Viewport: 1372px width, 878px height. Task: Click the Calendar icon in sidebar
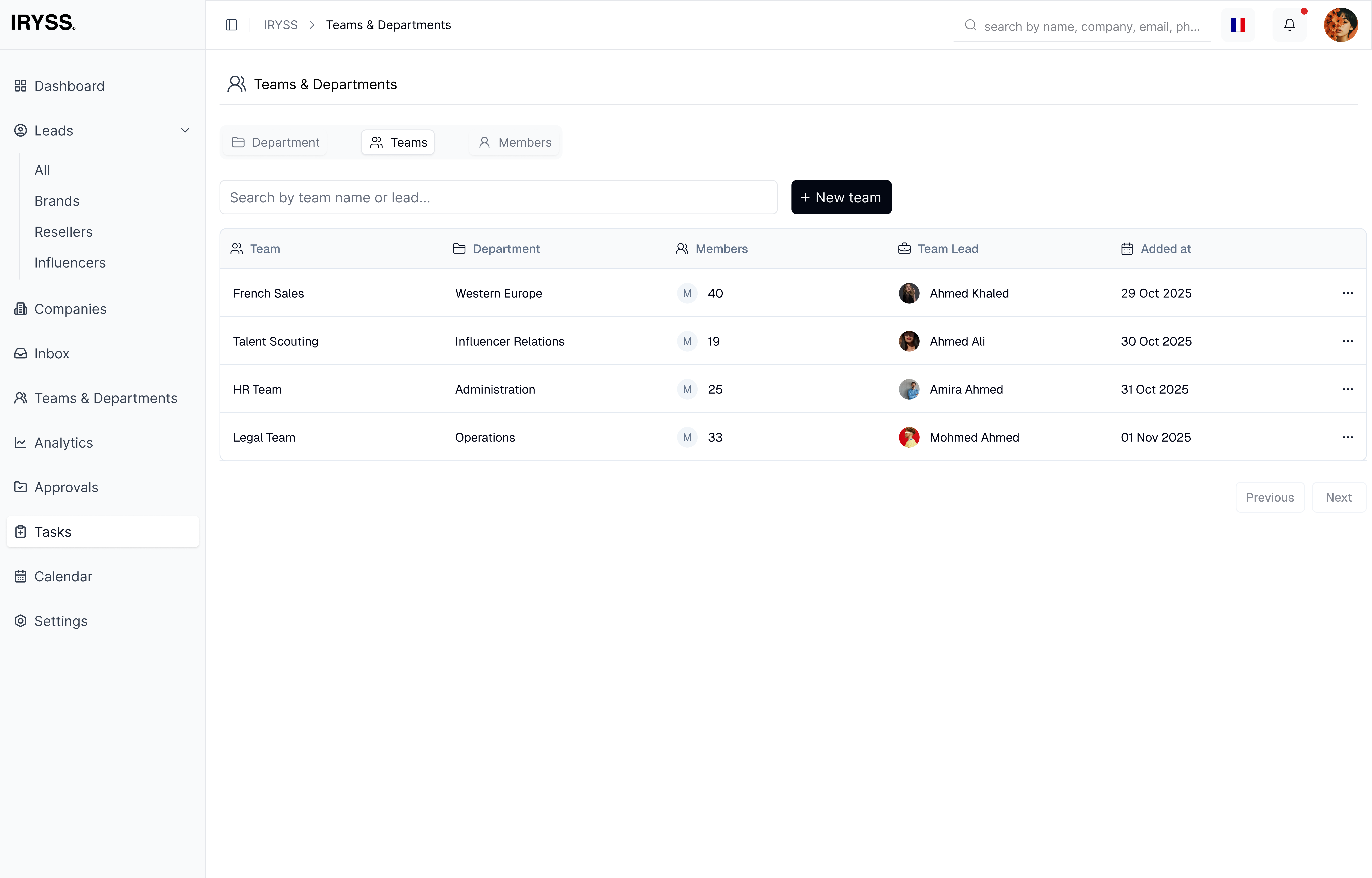pyautogui.click(x=21, y=576)
